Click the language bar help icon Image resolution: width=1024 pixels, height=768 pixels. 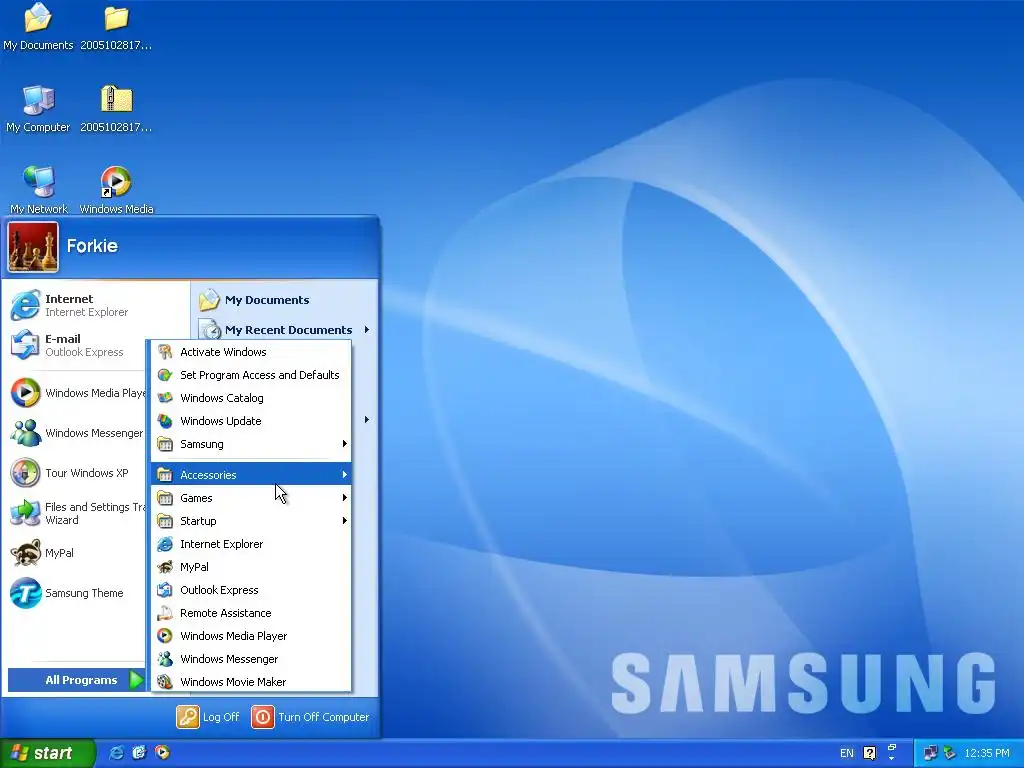(869, 753)
